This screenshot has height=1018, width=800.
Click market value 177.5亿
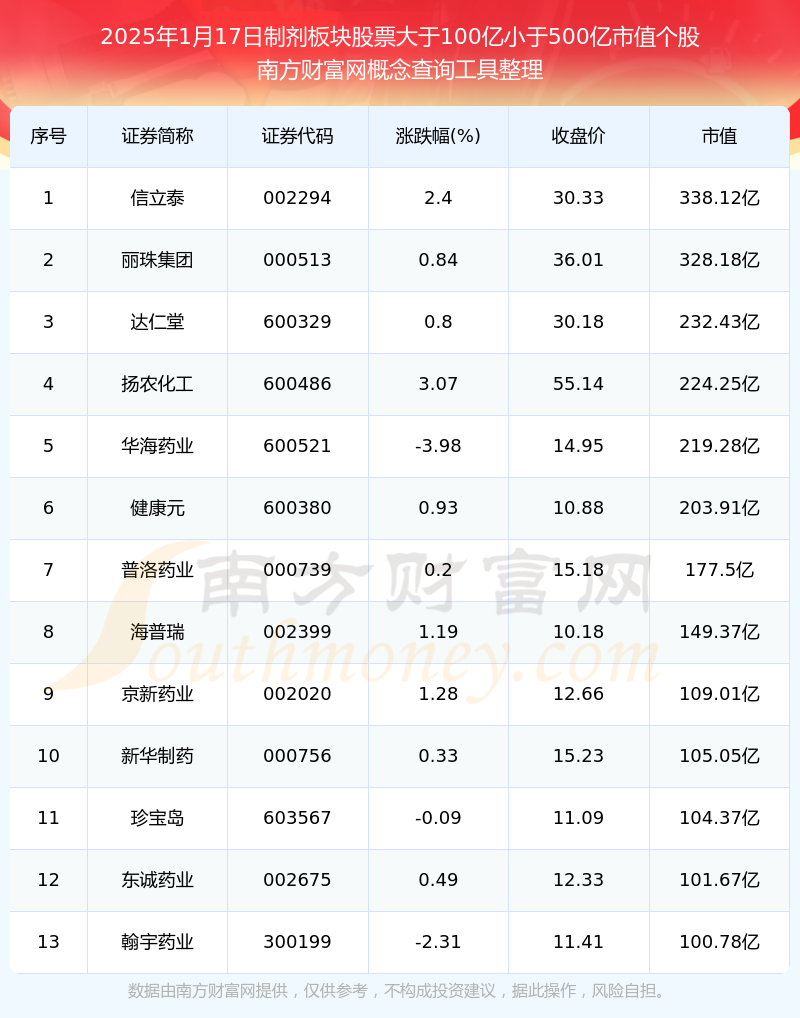coord(719,570)
